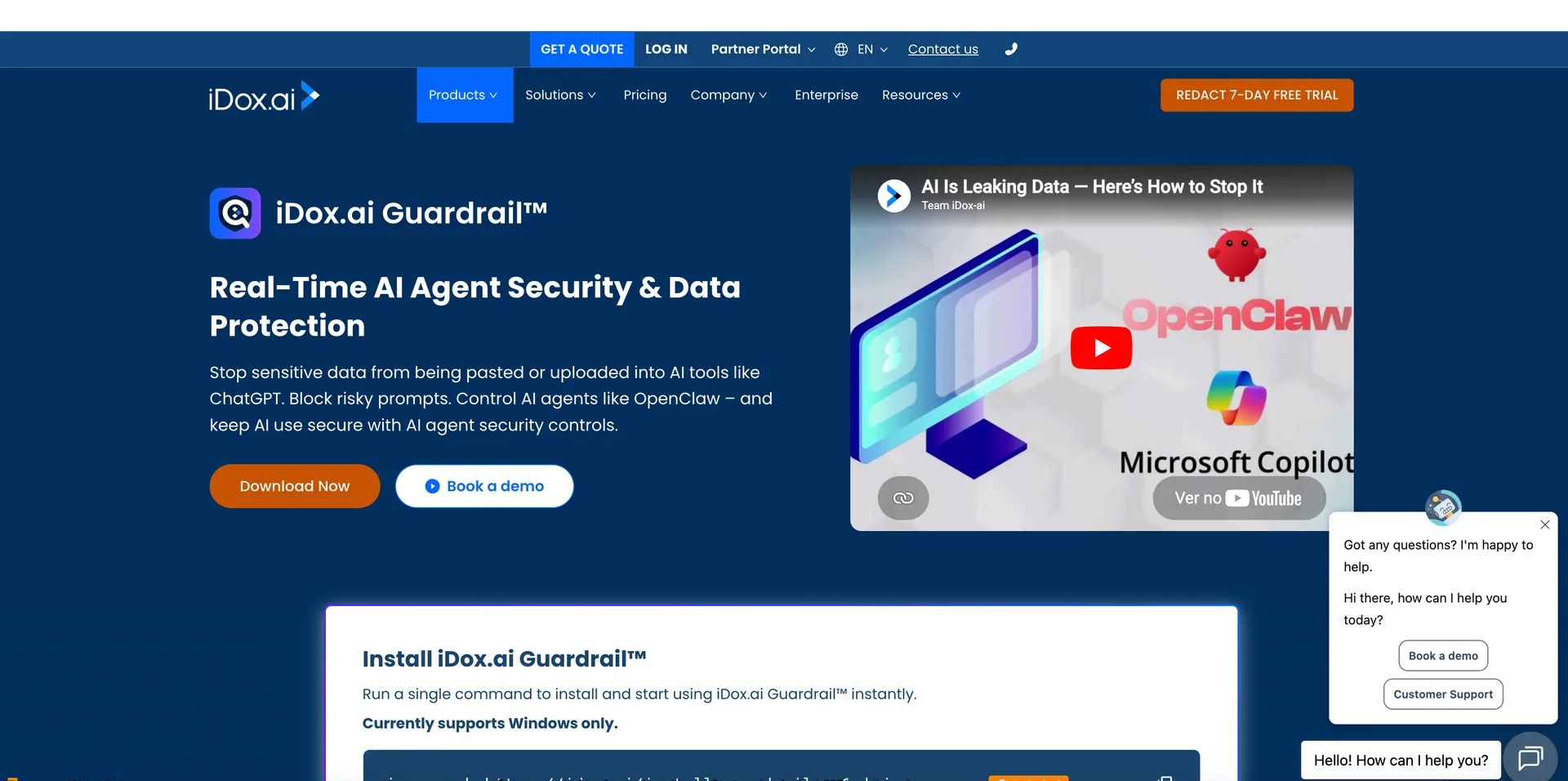
Task: Open the iDox-ai channel avatar on video
Action: (894, 195)
